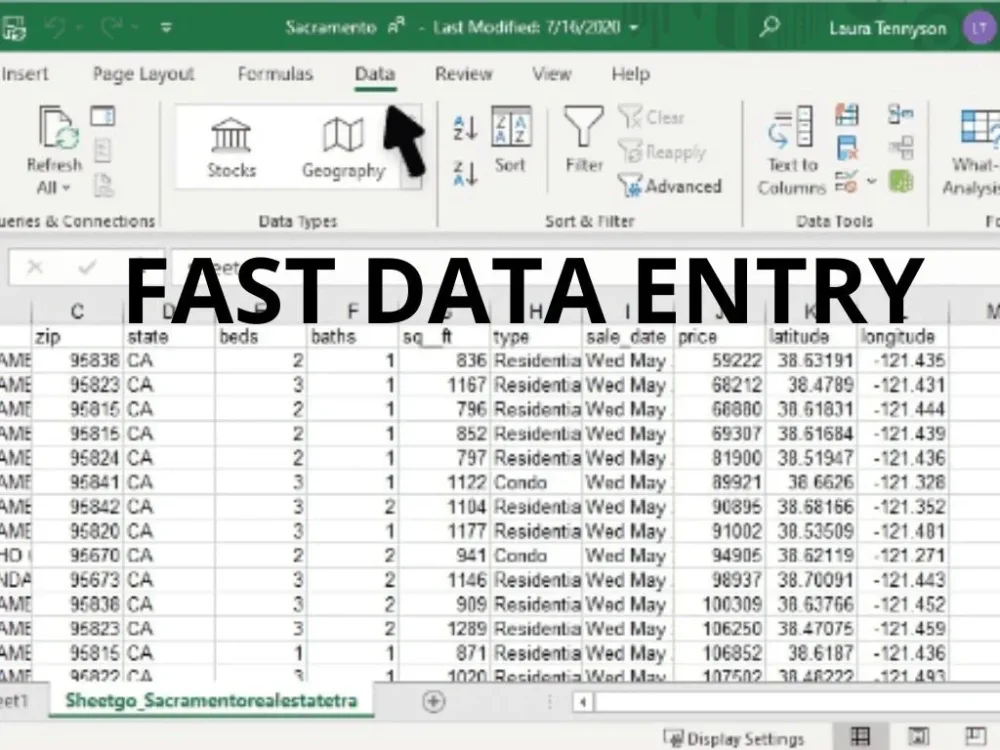The image size is (1000, 750).
Task: Select cell with sq ft 871
Action: point(445,653)
